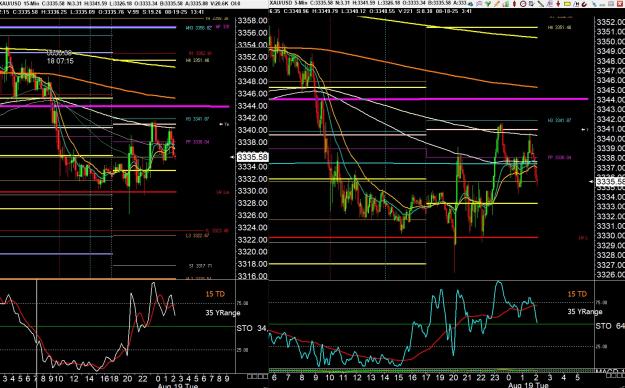Click the 15 TD label in left study panel
Screen dimensions: 625x388
click(x=215, y=294)
